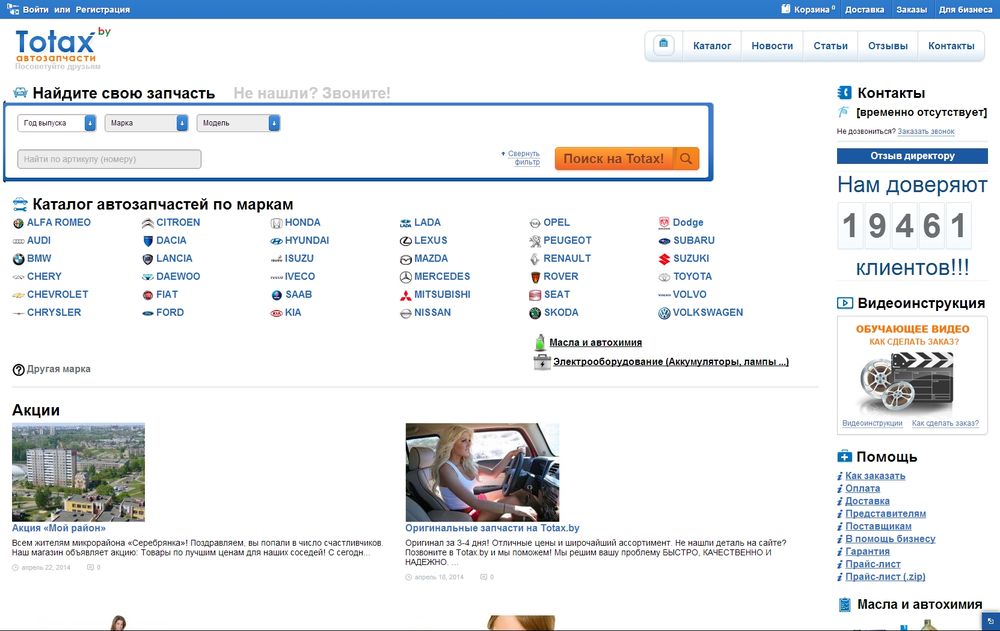The width and height of the screenshot is (1000, 631).
Task: Click the Dacia shield logo icon
Action: tap(148, 241)
